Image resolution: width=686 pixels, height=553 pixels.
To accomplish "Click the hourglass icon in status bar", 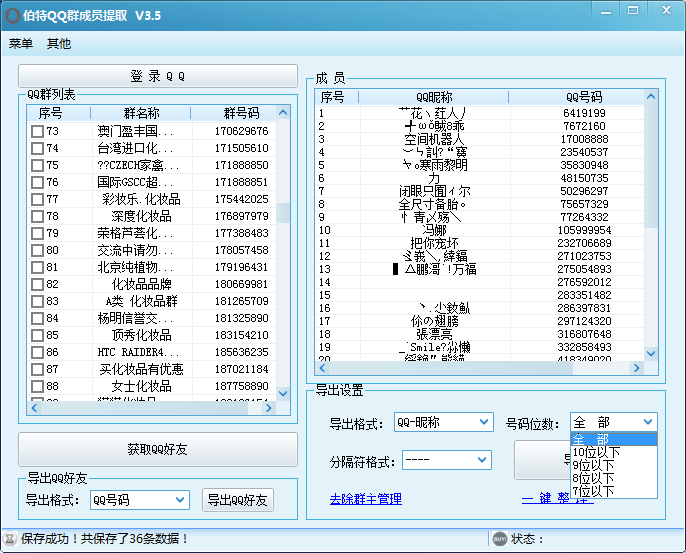I will click(x=10, y=539).
